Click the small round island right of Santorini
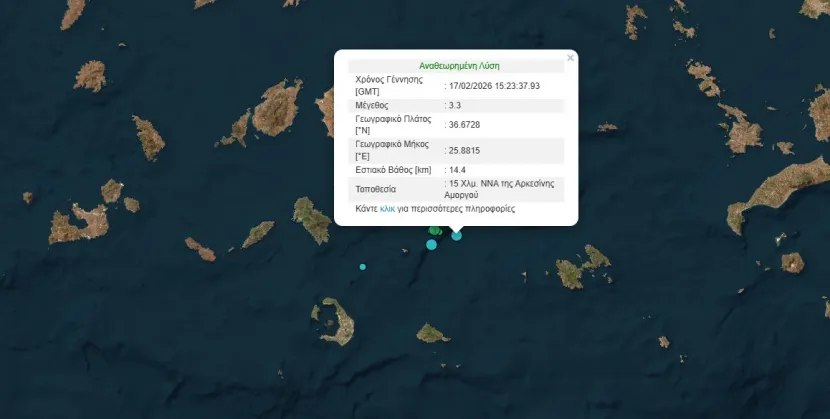This screenshot has height=419, width=830. pos(432,334)
